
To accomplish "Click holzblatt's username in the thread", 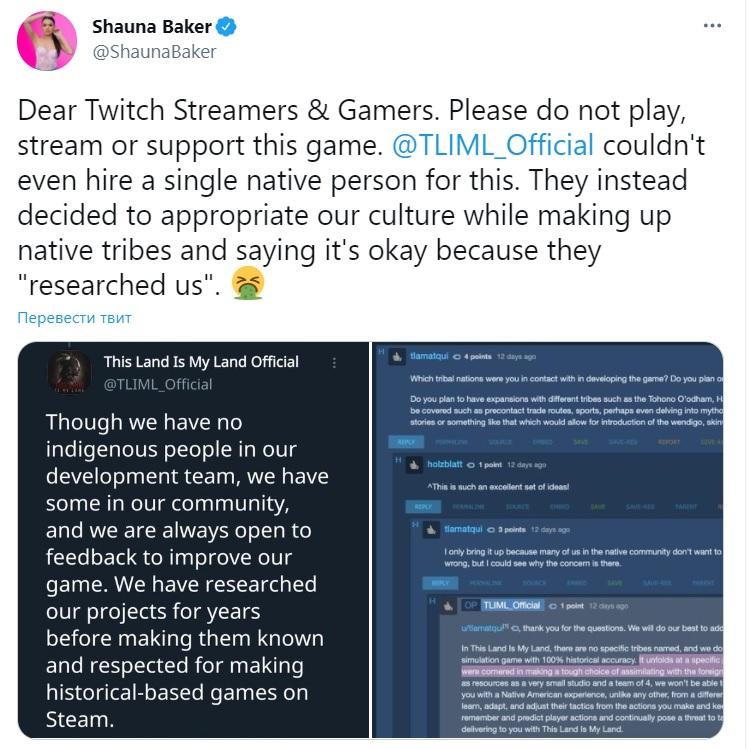I will click(445, 464).
